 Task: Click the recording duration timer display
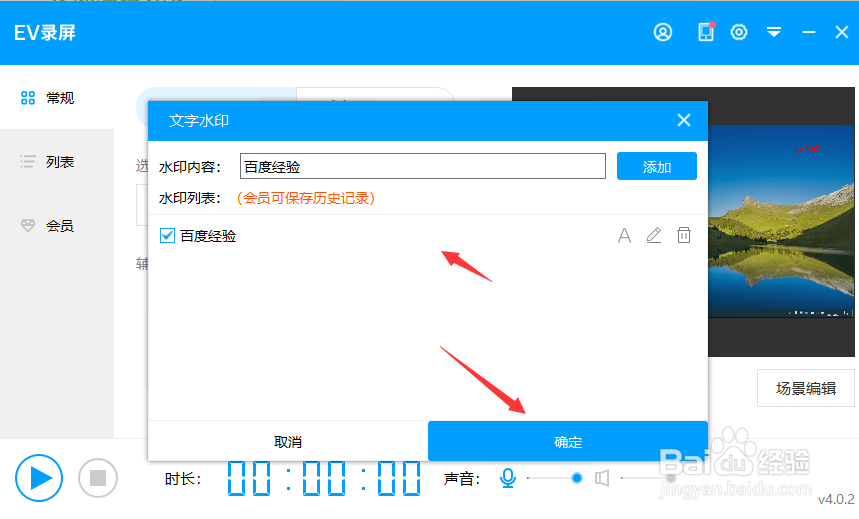point(324,478)
